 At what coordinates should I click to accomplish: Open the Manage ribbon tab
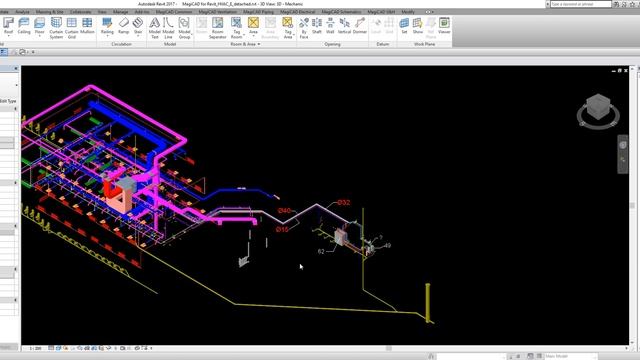120,12
